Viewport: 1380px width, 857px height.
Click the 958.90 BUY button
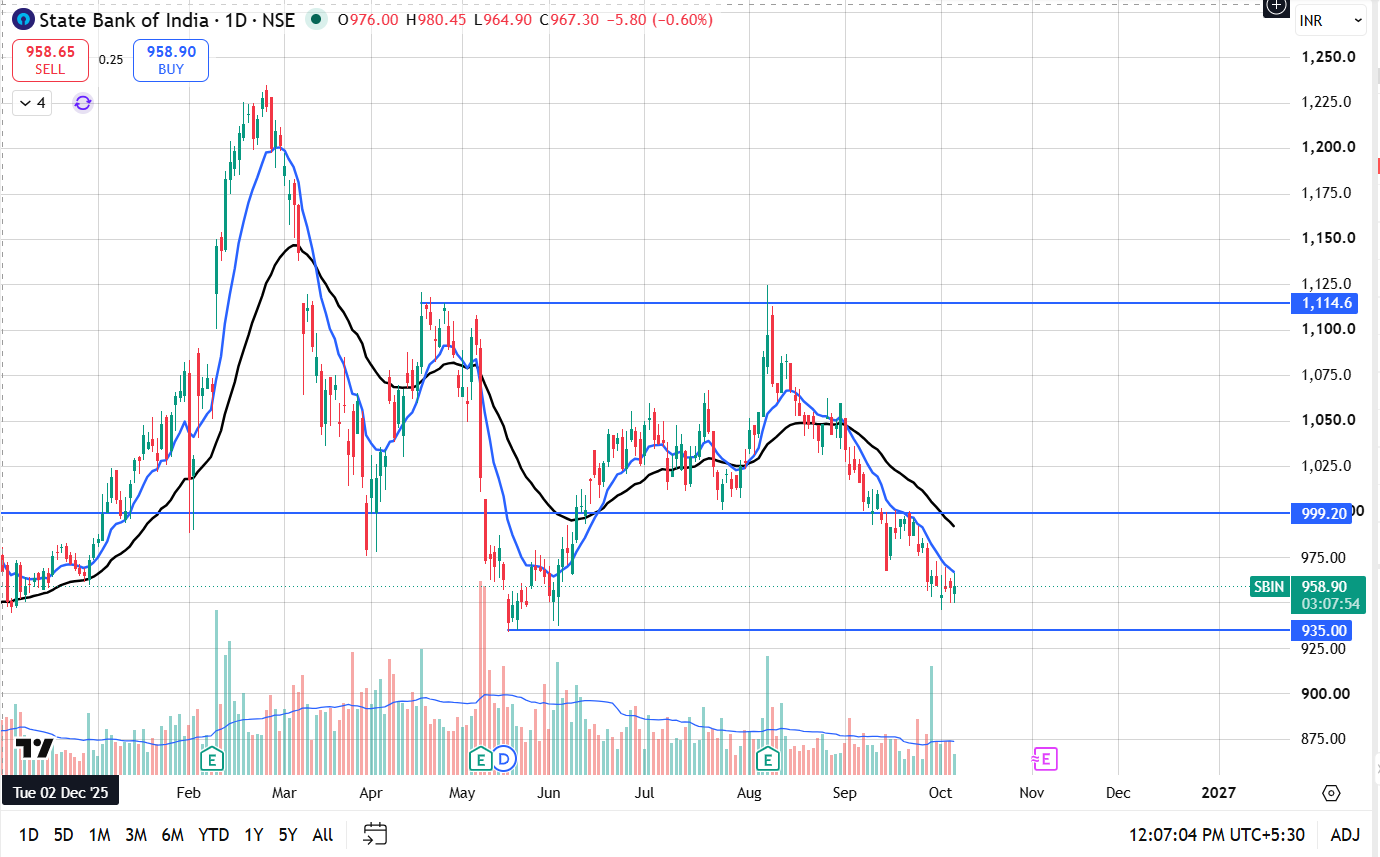[171, 60]
